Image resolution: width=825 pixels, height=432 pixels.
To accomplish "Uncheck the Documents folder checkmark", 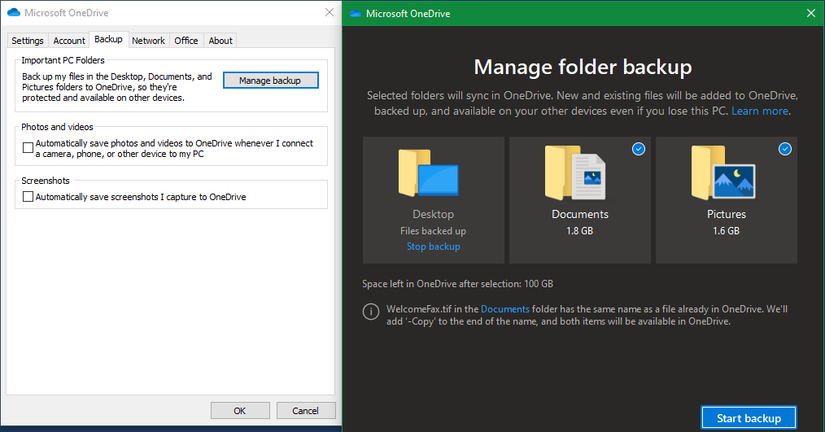I will tap(638, 149).
